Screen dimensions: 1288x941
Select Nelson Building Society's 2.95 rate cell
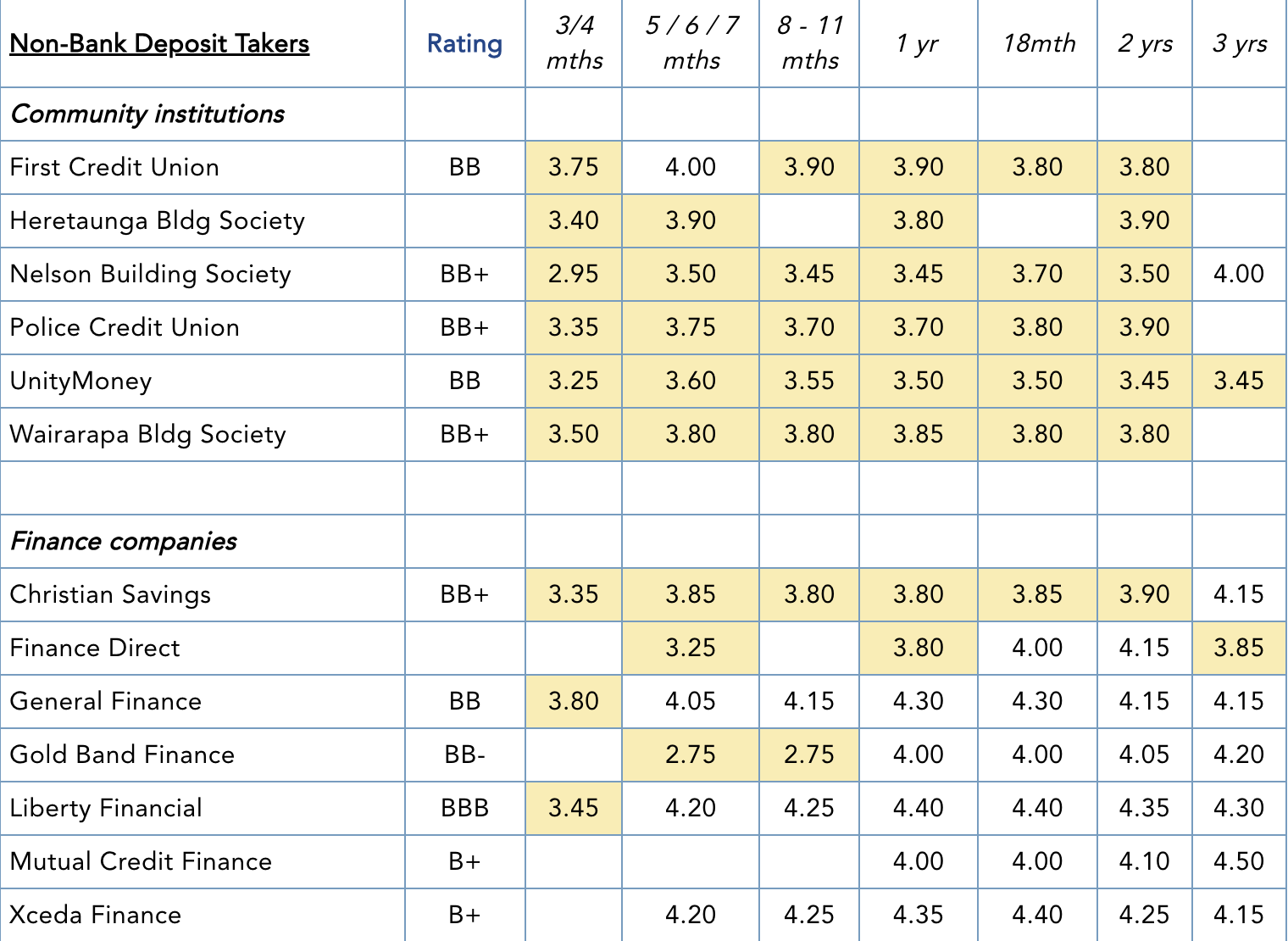pyautogui.click(x=573, y=274)
